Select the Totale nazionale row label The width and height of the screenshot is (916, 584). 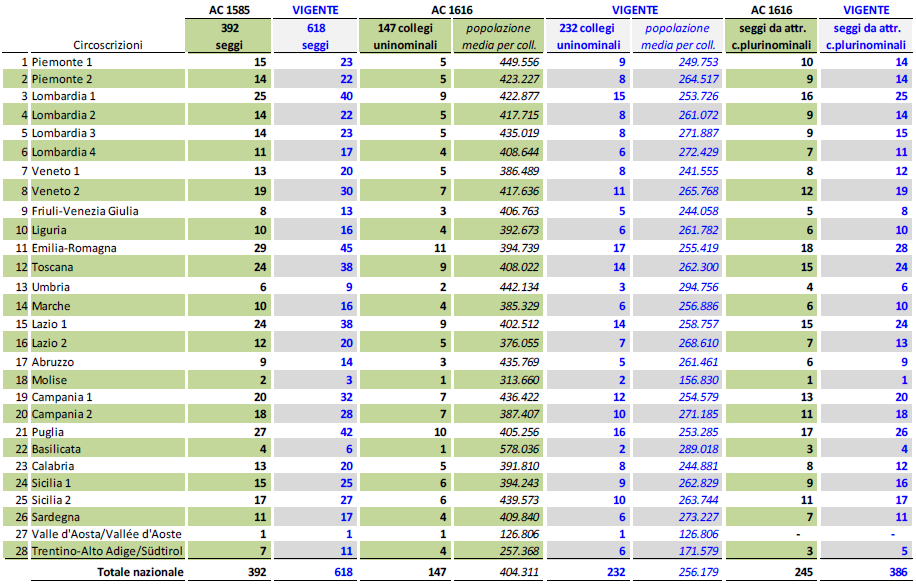[x=140, y=572]
